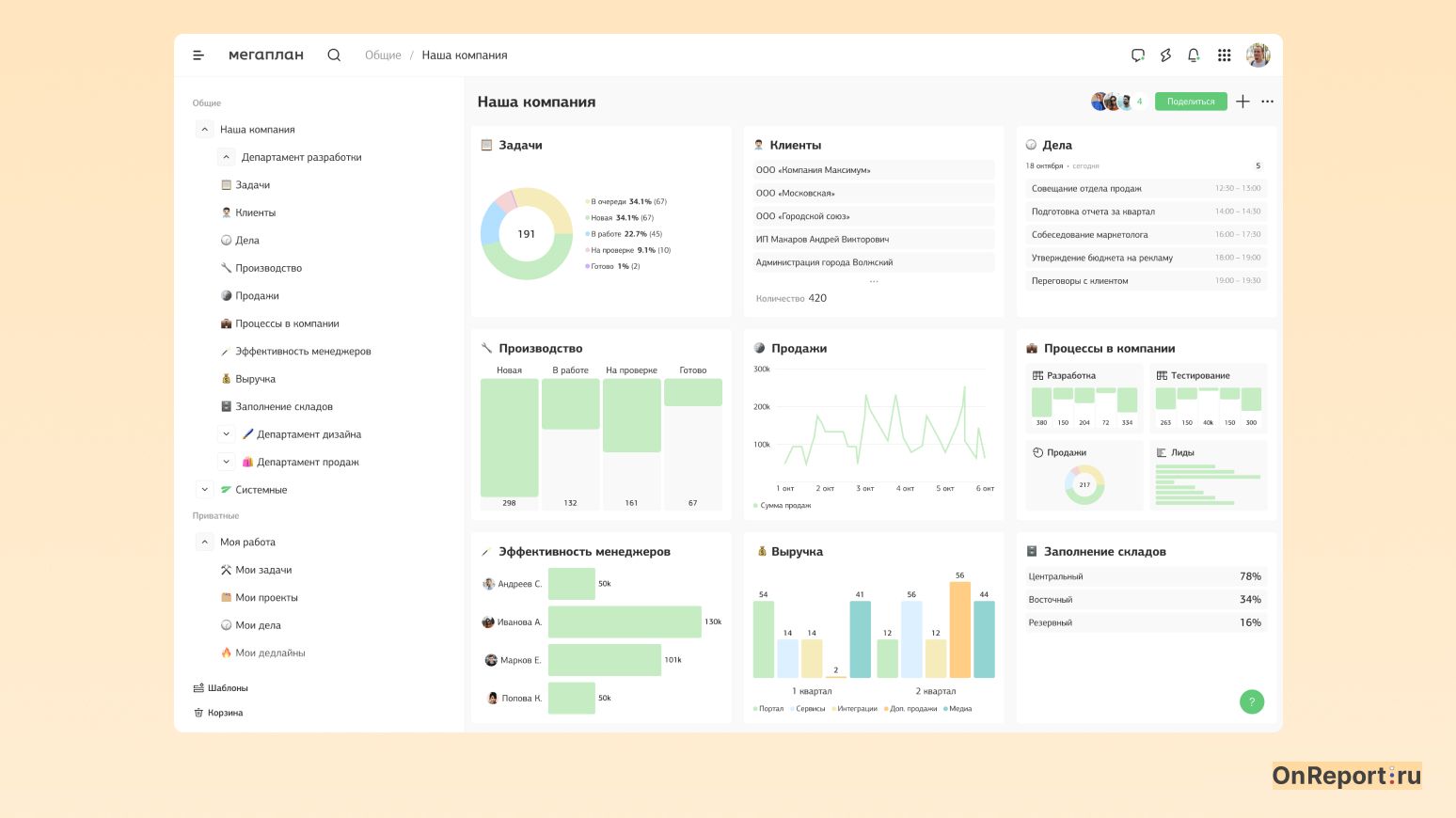Viewport: 1456px width, 818px height.
Task: Open Мои дела in sidebar
Action: (251, 625)
